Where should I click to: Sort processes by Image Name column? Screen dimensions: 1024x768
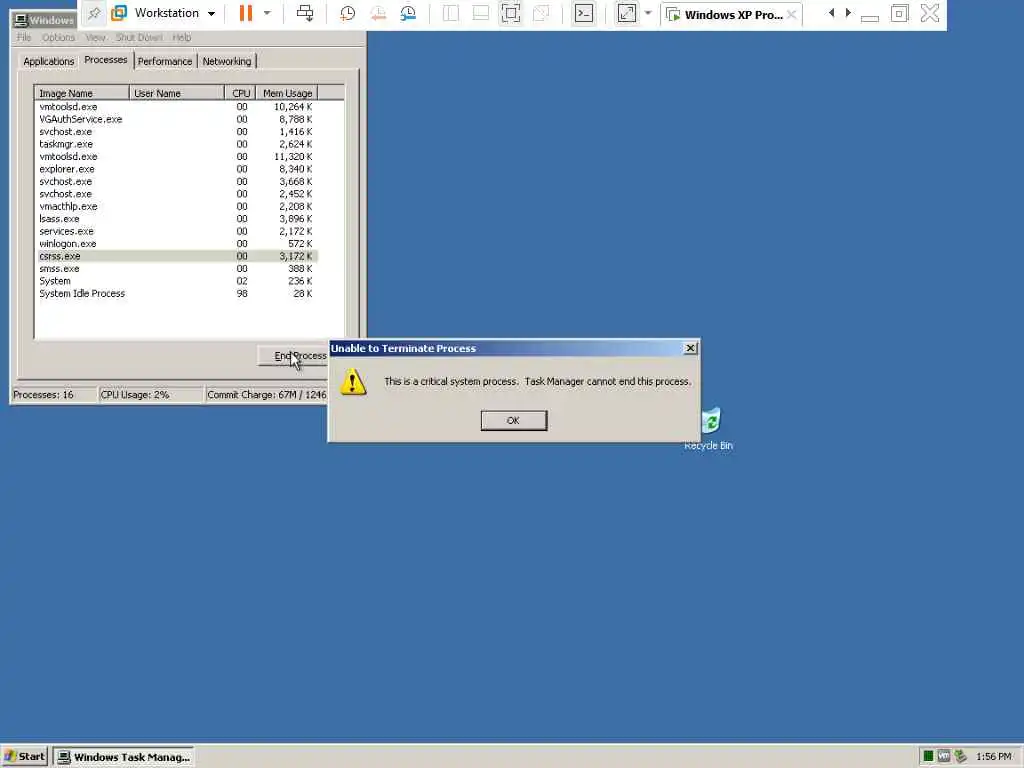click(x=82, y=93)
